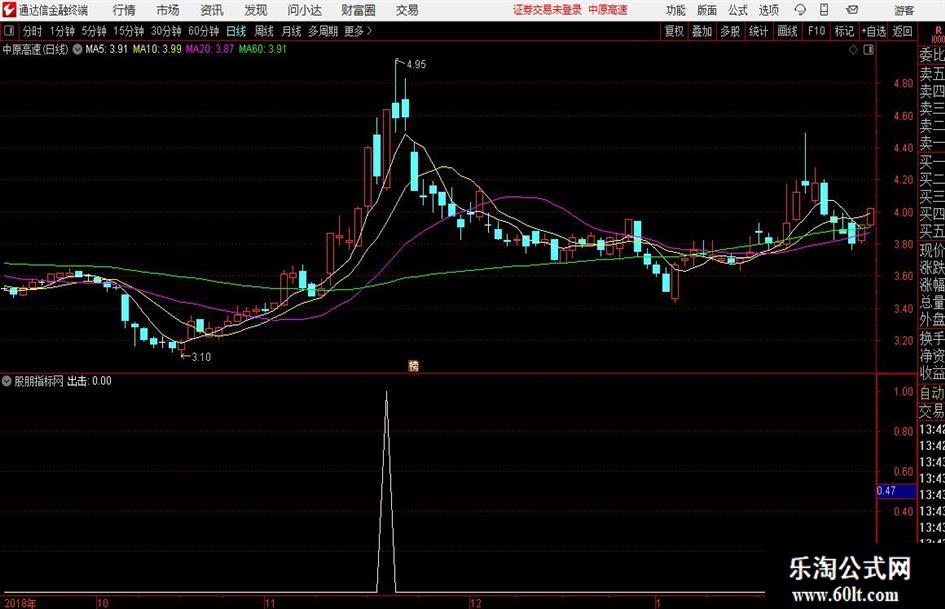This screenshot has width=945, height=609.
Task: Open the customer service headset icon
Action: [x=800, y=10]
